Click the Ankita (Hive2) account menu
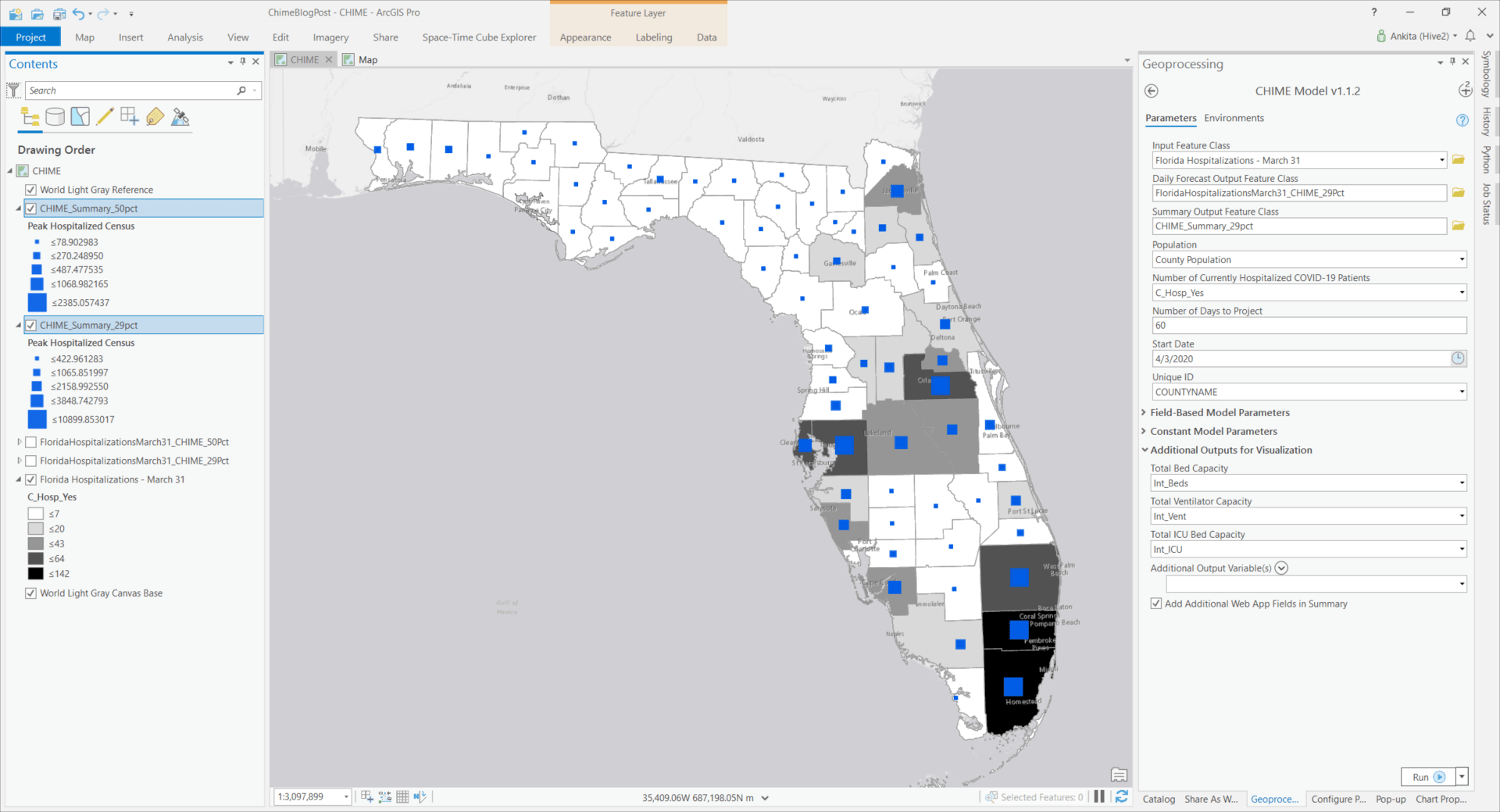Image resolution: width=1500 pixels, height=812 pixels. pyautogui.click(x=1417, y=36)
